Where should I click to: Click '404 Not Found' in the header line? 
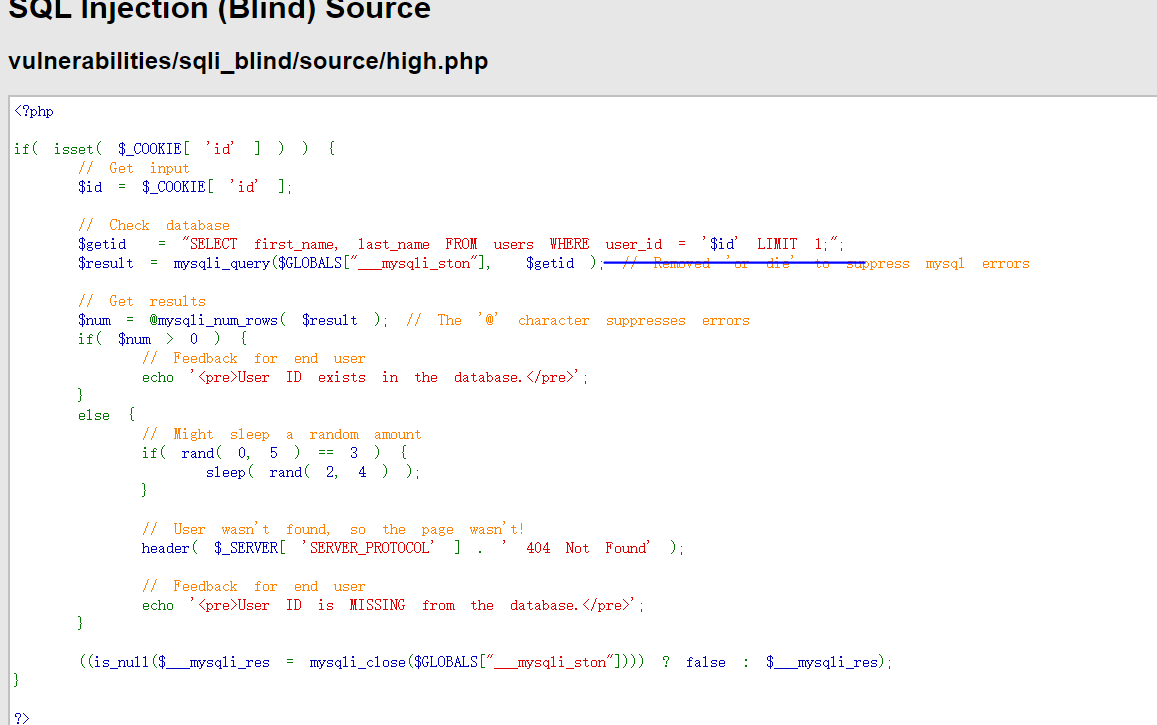tap(588, 548)
